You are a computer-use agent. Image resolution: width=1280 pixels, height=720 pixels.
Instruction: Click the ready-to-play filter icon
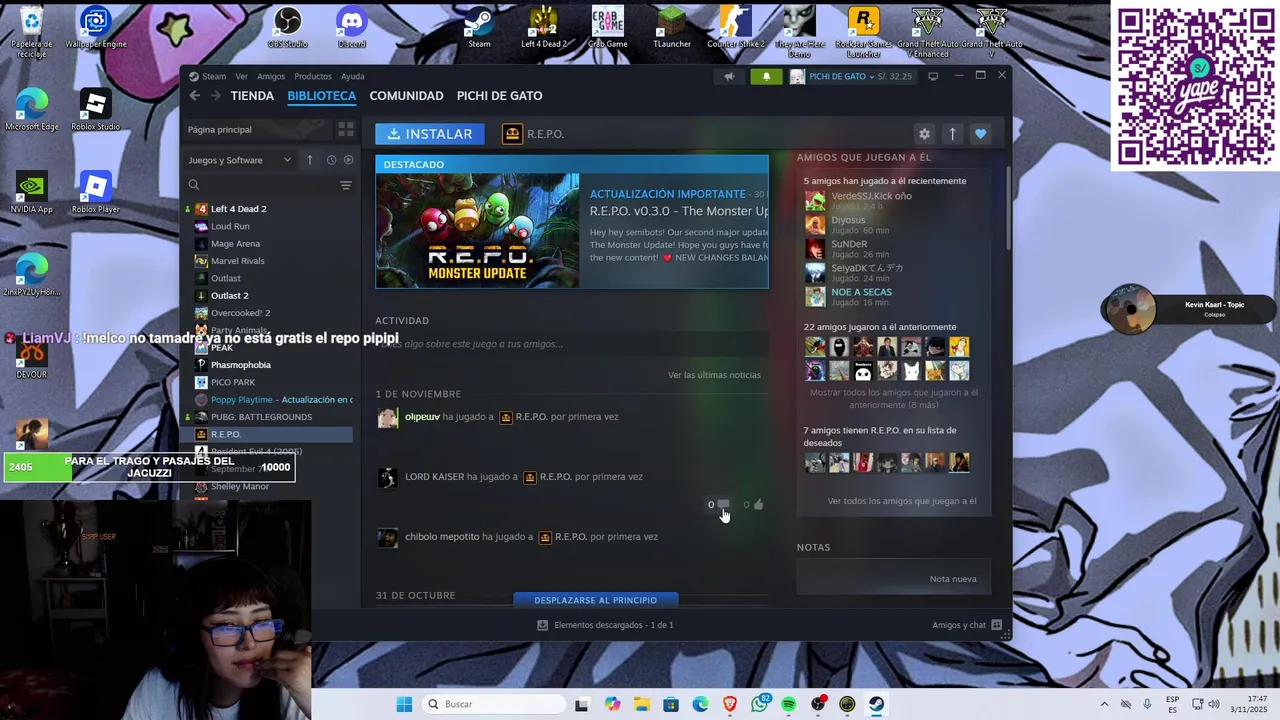(348, 160)
